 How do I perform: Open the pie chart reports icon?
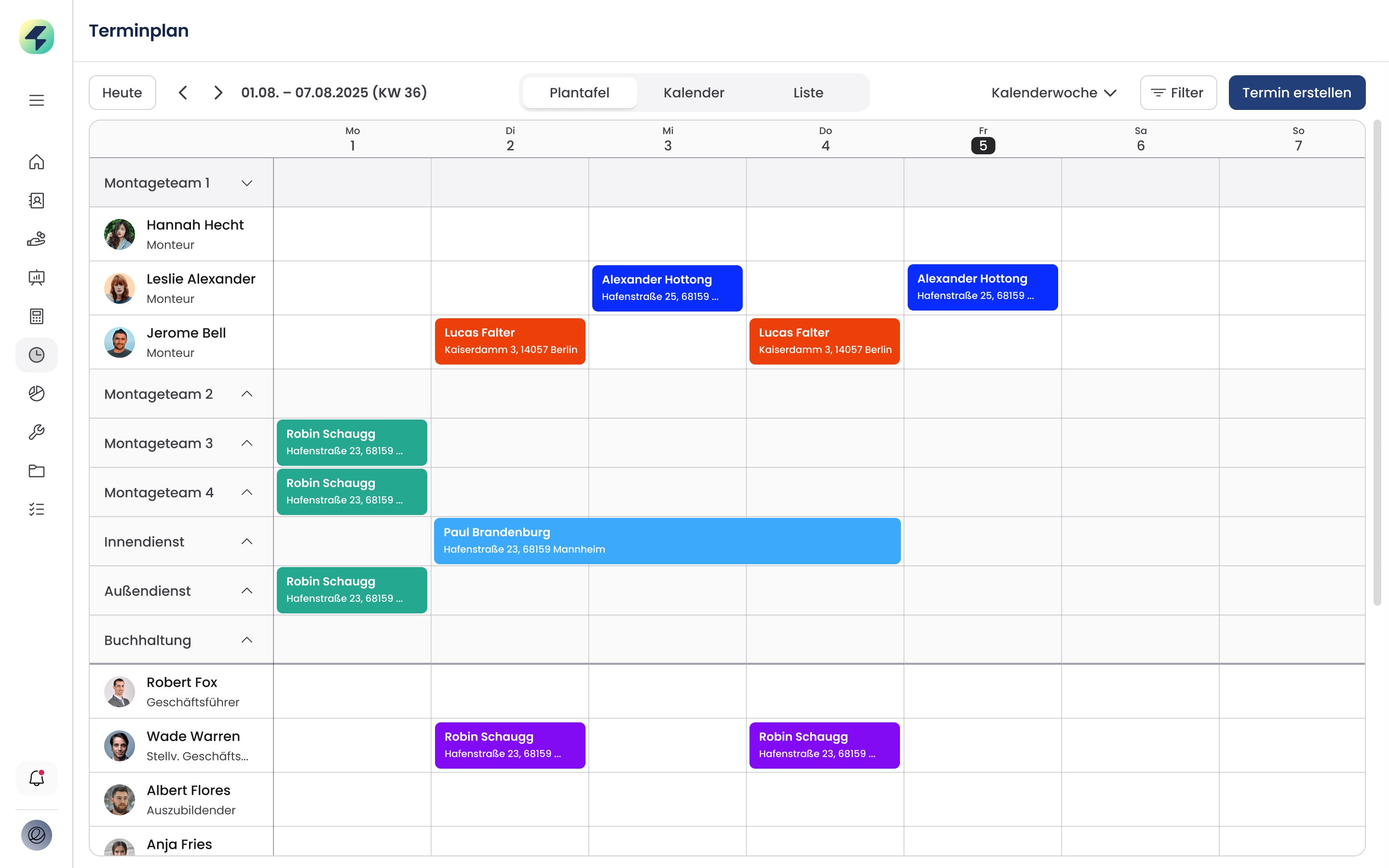pos(37,393)
